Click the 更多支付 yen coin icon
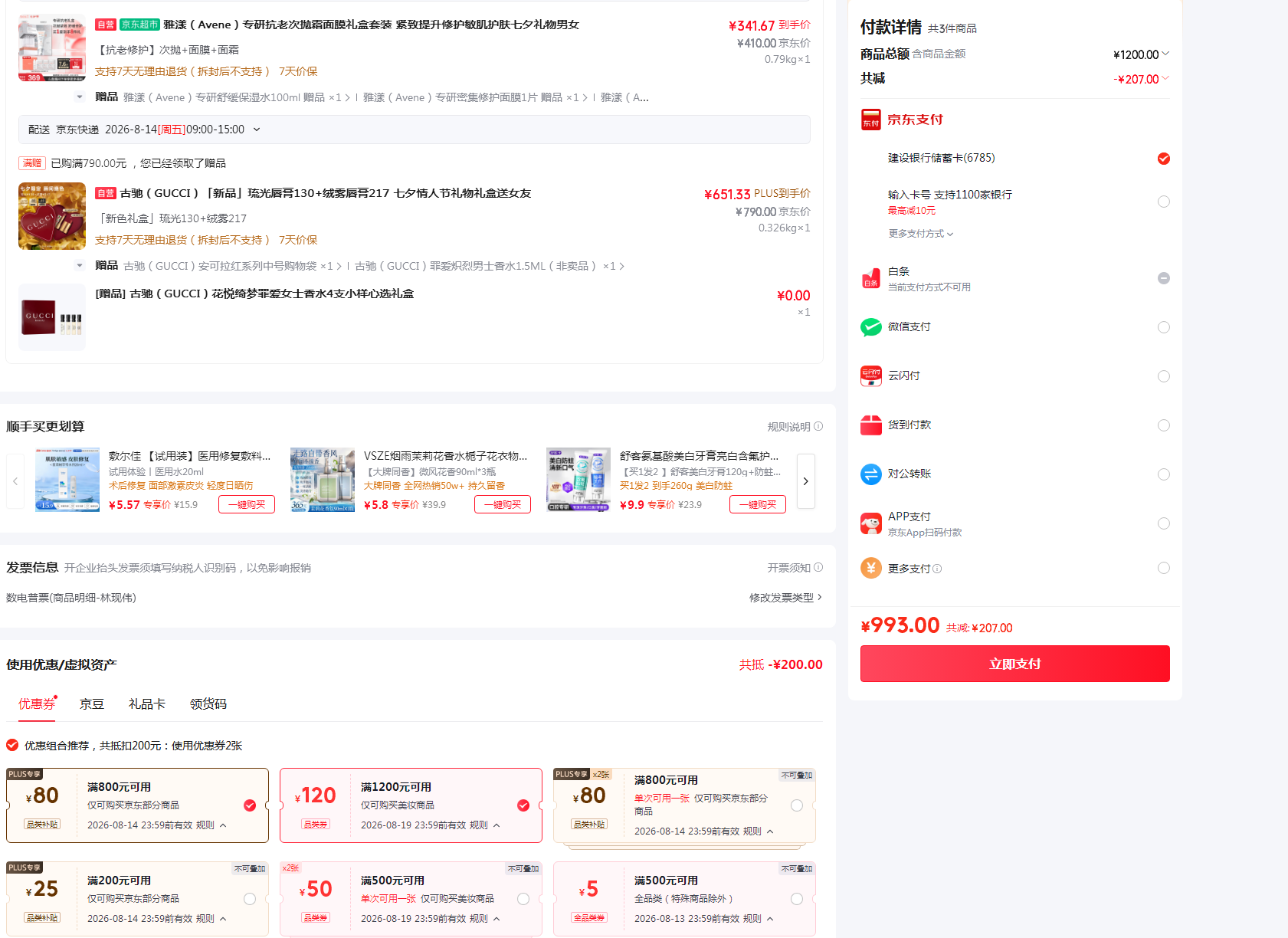 pos(870,568)
